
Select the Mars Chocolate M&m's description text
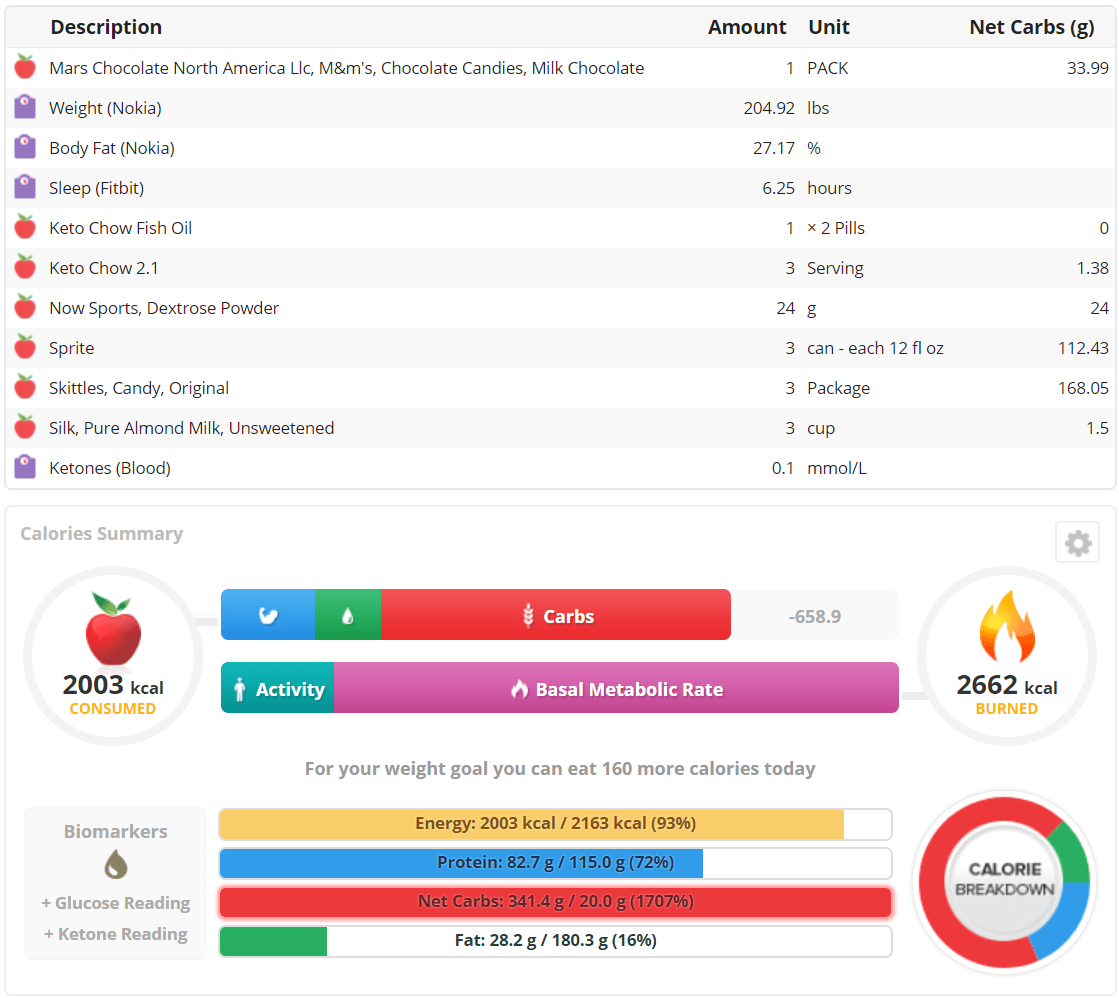click(346, 68)
